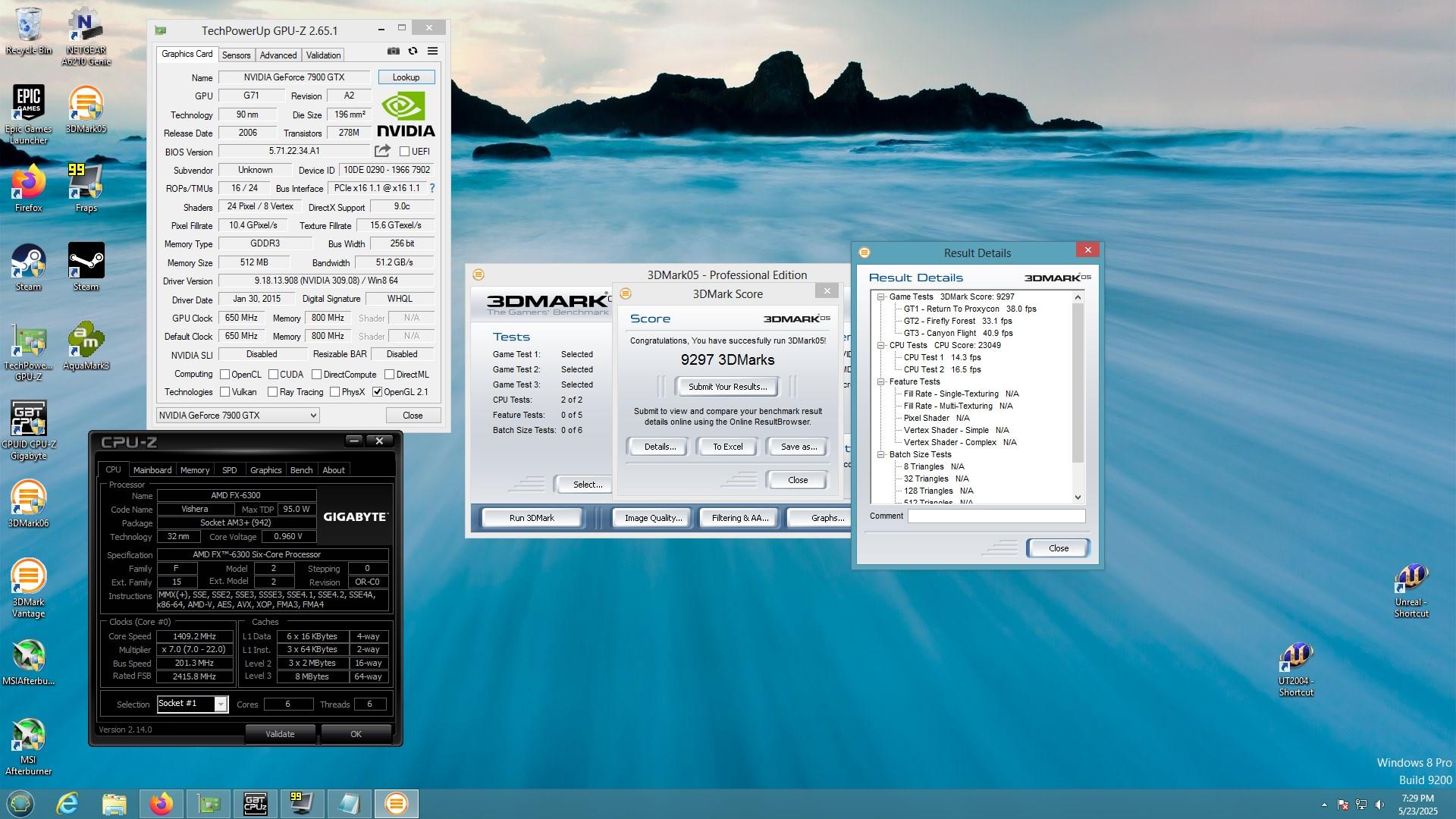
Task: Click the GPU-Z Lookup button
Action: (x=406, y=77)
